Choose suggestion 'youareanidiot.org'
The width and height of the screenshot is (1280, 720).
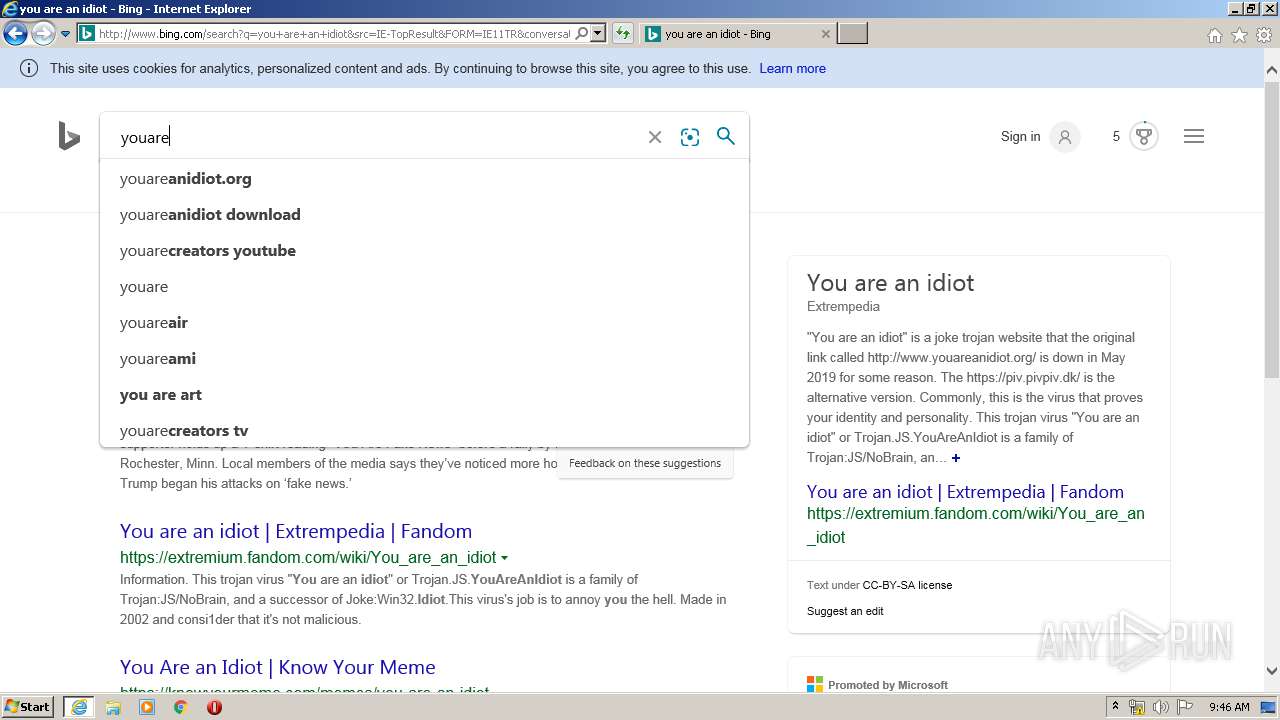pos(424,179)
